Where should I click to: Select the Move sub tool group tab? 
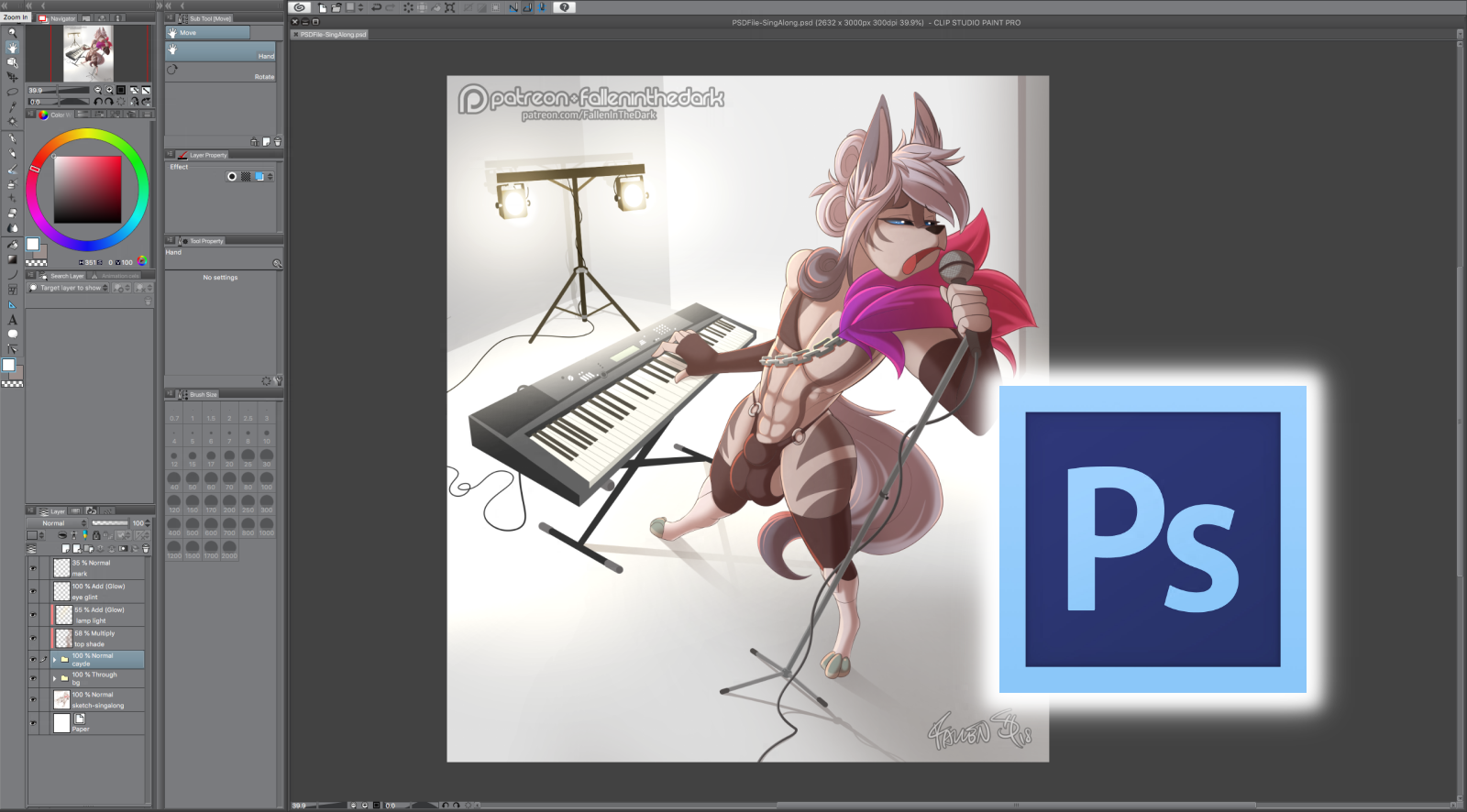(207, 33)
